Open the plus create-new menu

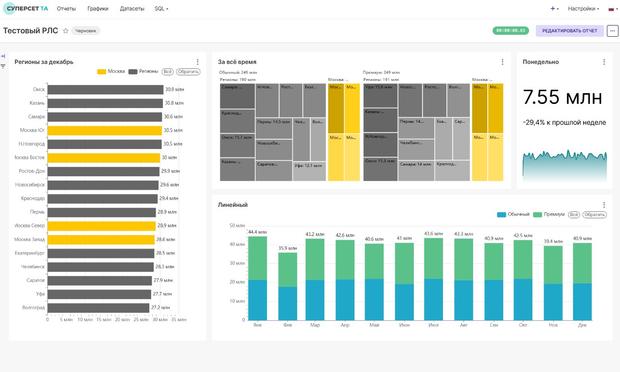click(x=554, y=8)
